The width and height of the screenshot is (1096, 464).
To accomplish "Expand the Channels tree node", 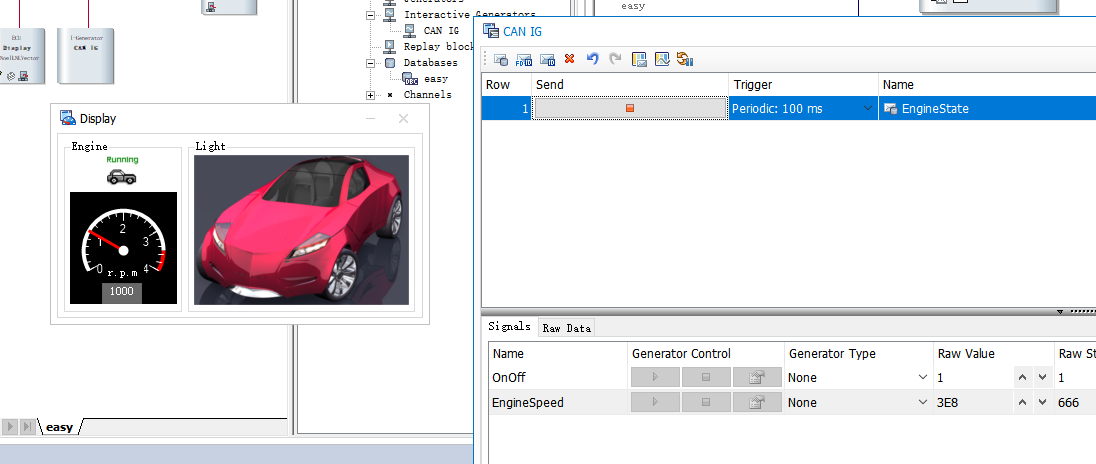I will click(370, 95).
